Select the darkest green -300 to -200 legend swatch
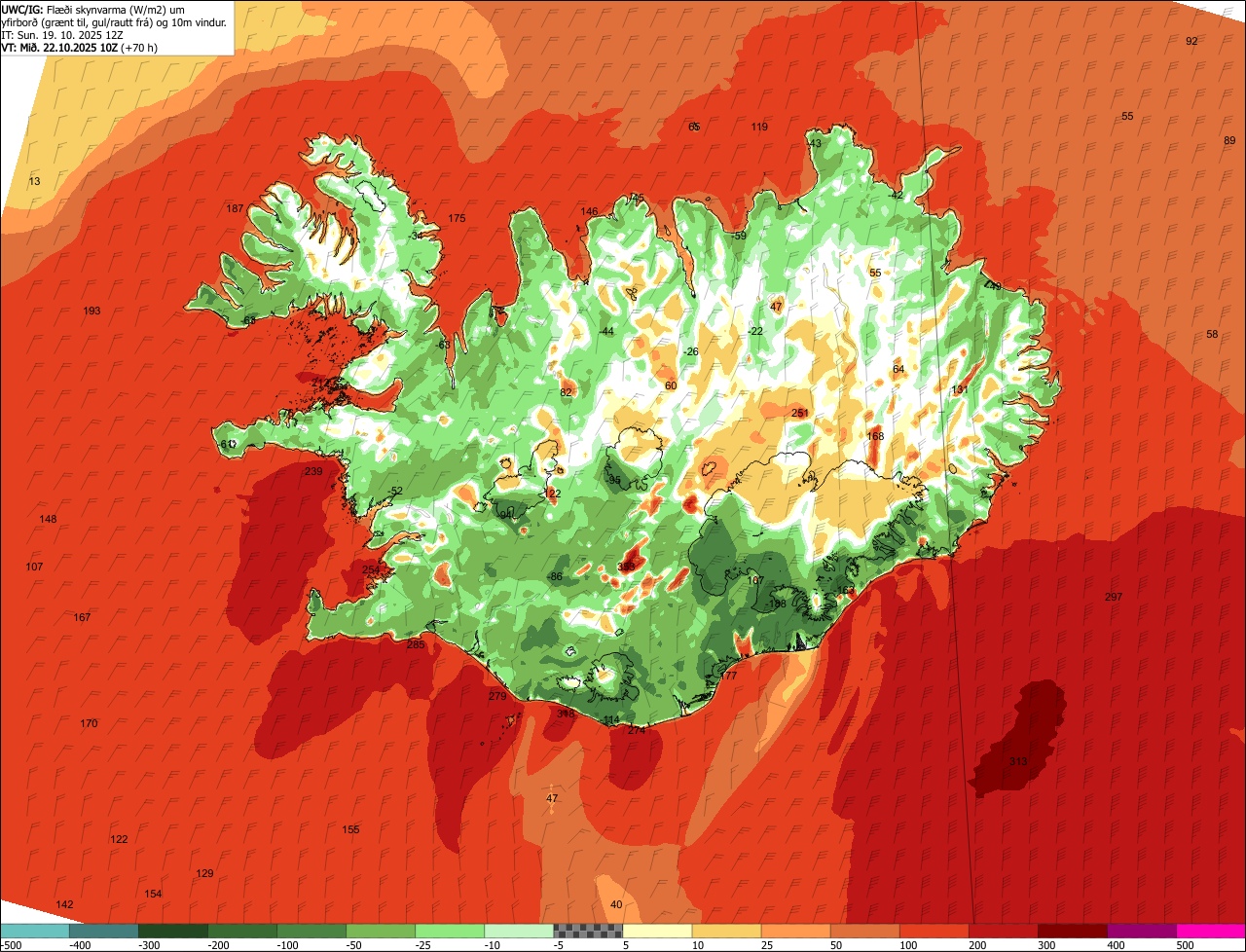Image resolution: width=1246 pixels, height=952 pixels. click(172, 931)
